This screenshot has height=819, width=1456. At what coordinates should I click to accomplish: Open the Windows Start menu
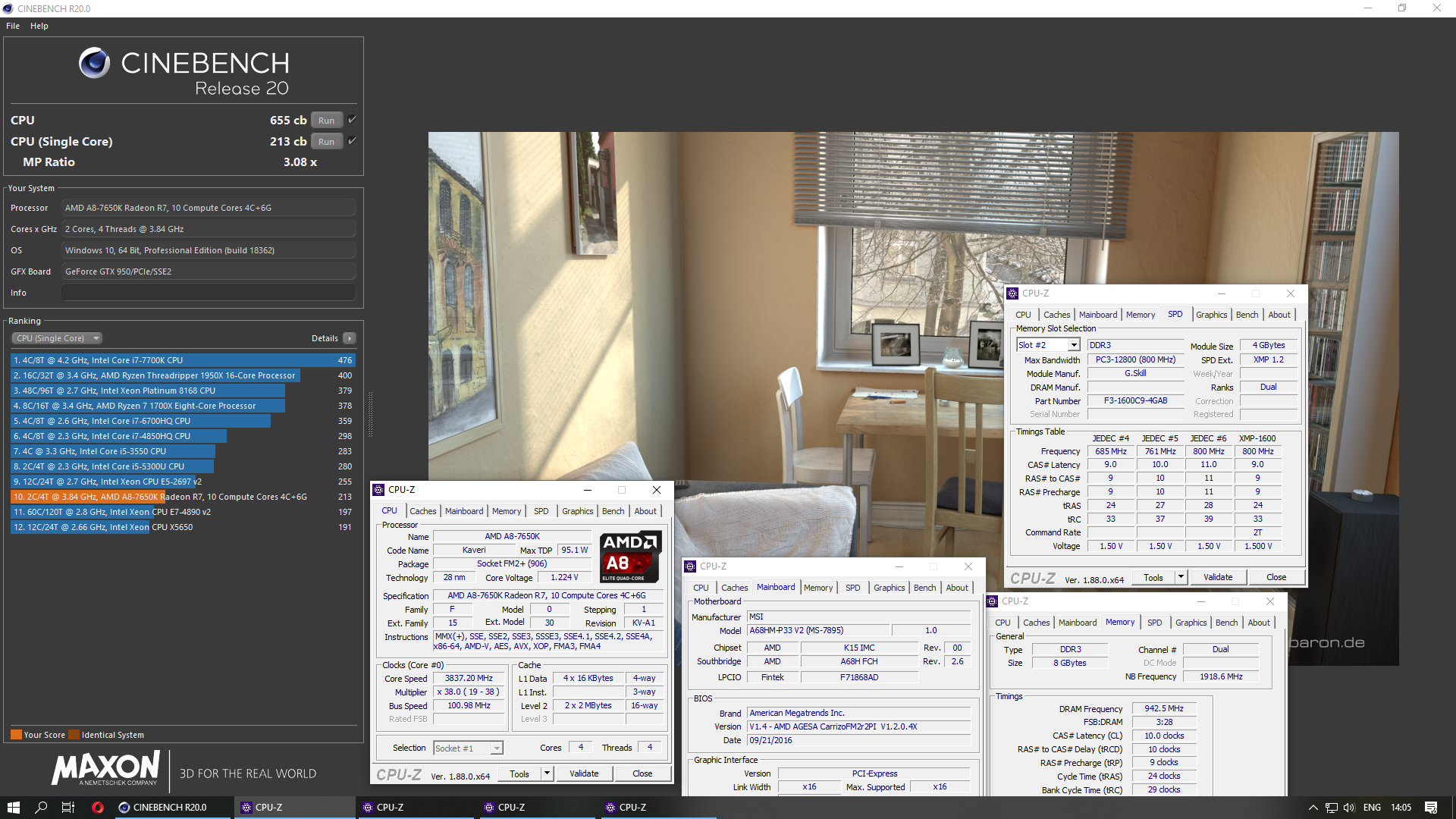click(x=14, y=808)
